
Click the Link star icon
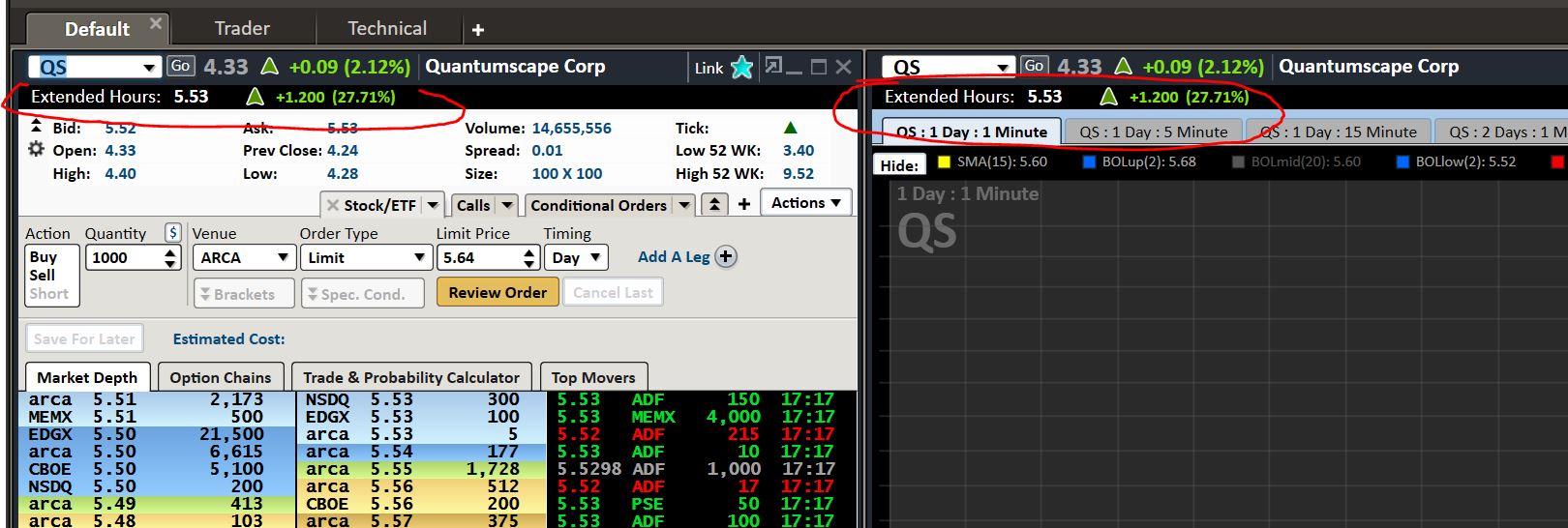pyautogui.click(x=742, y=67)
